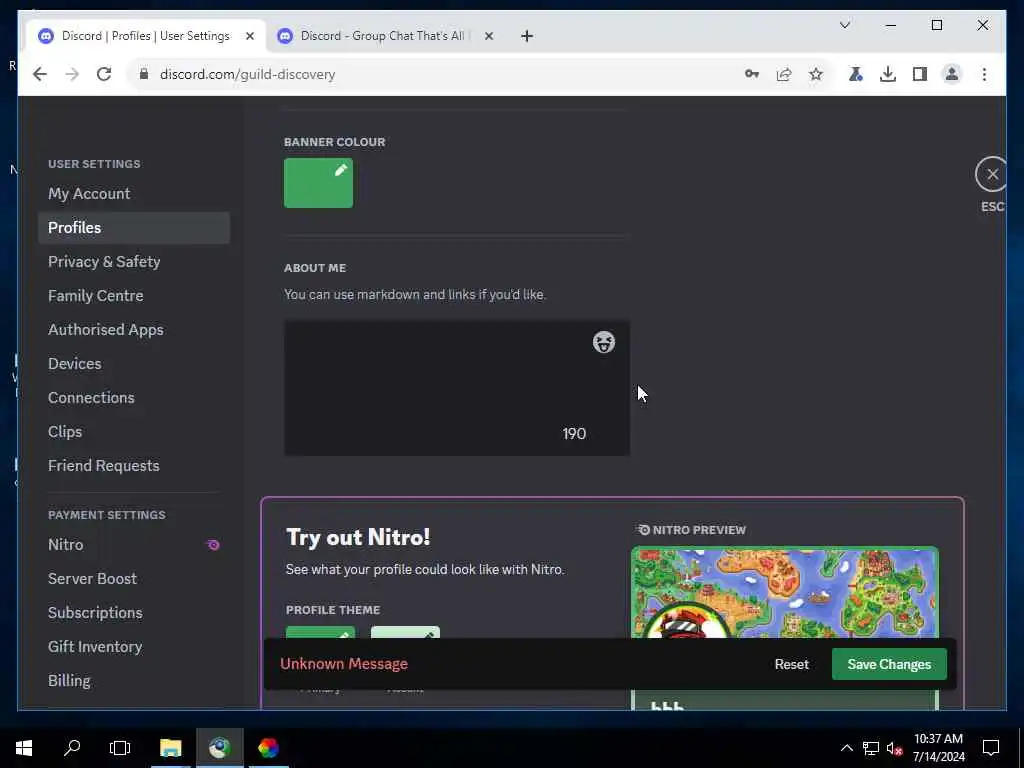Select Devices in user settings
Image resolution: width=1024 pixels, height=768 pixels.
coord(134,364)
